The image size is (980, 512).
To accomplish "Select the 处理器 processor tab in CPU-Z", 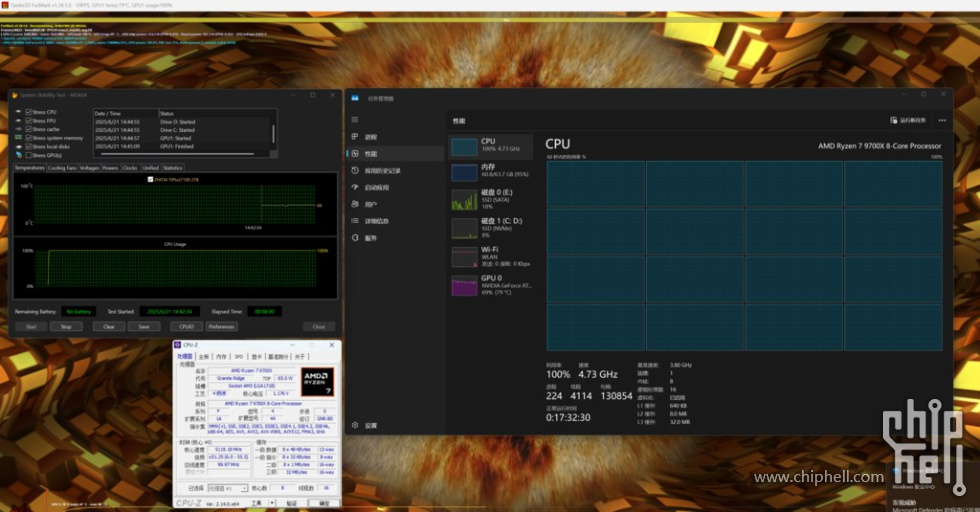I will pyautogui.click(x=185, y=357).
